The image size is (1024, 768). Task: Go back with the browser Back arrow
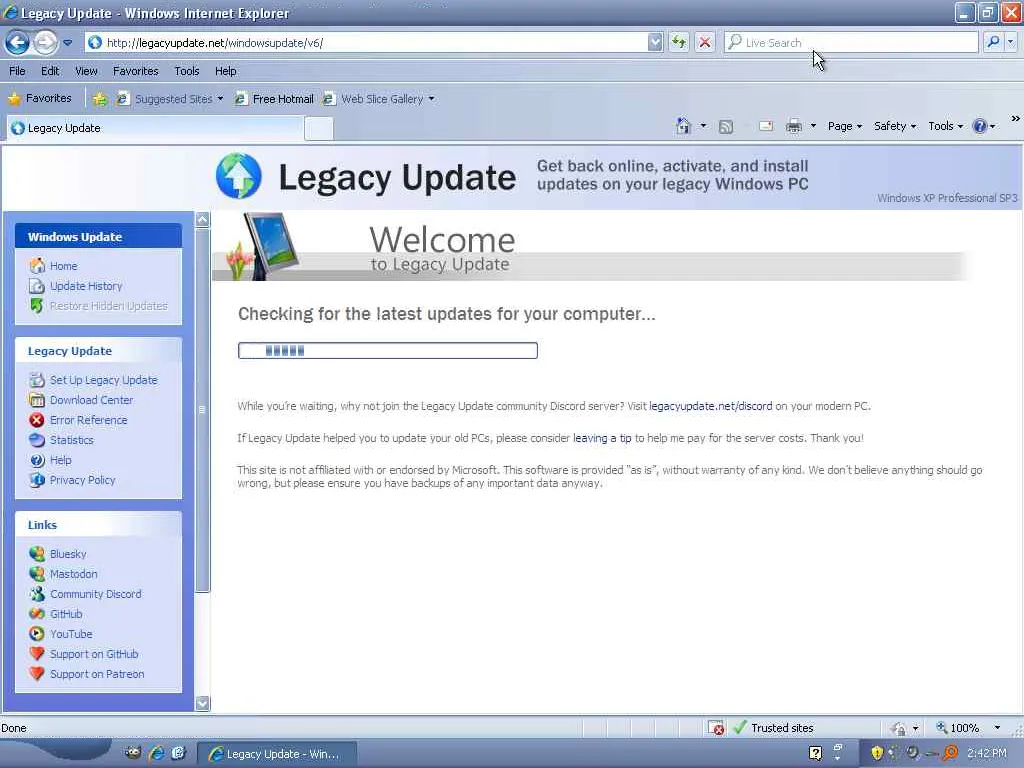18,43
